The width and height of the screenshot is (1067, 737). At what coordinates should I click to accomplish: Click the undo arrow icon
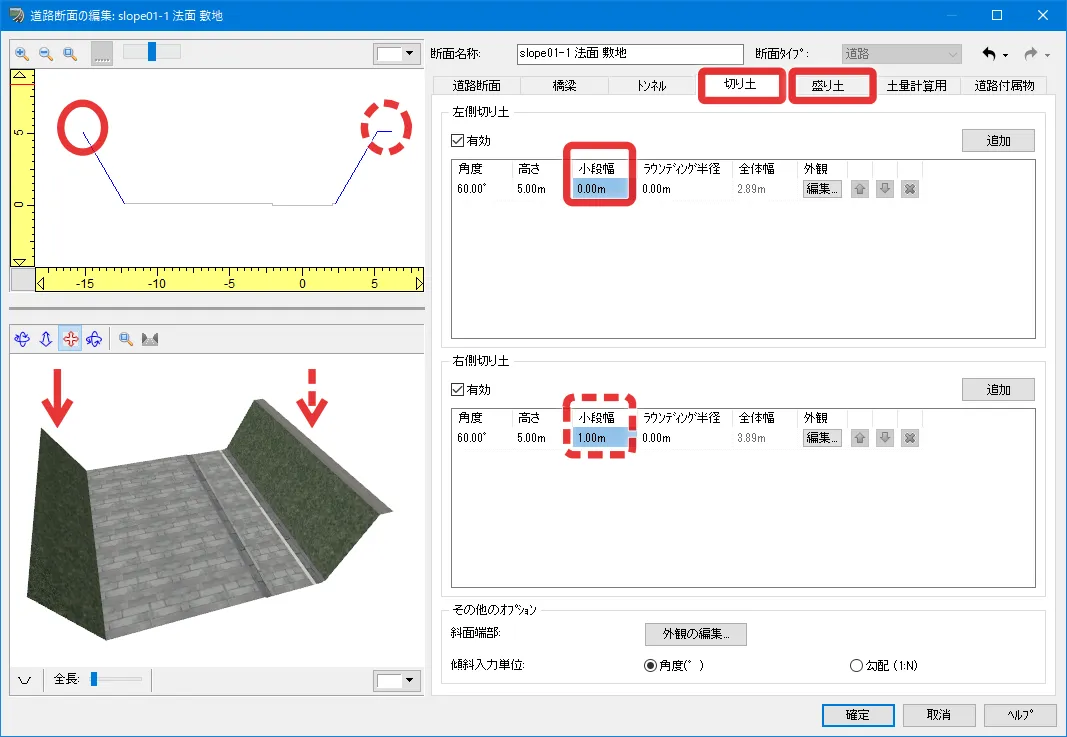tap(989, 54)
